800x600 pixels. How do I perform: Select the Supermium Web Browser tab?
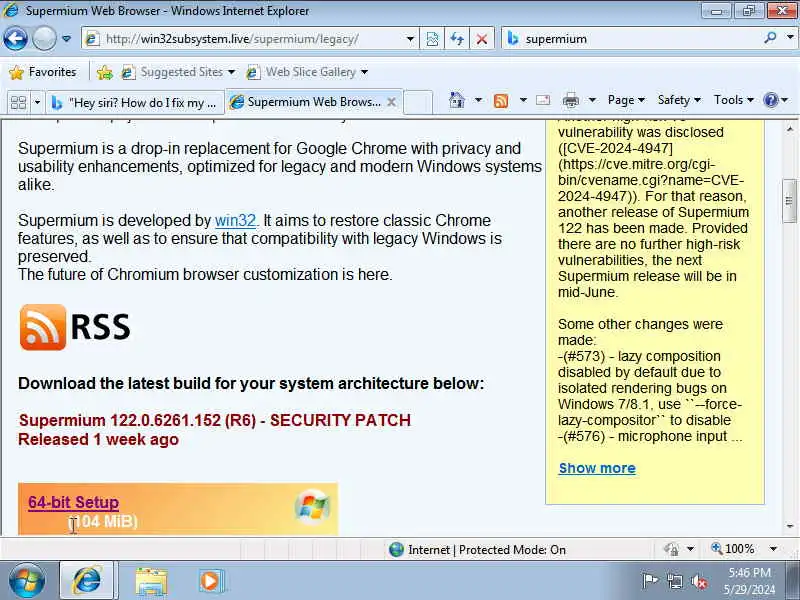click(305, 102)
